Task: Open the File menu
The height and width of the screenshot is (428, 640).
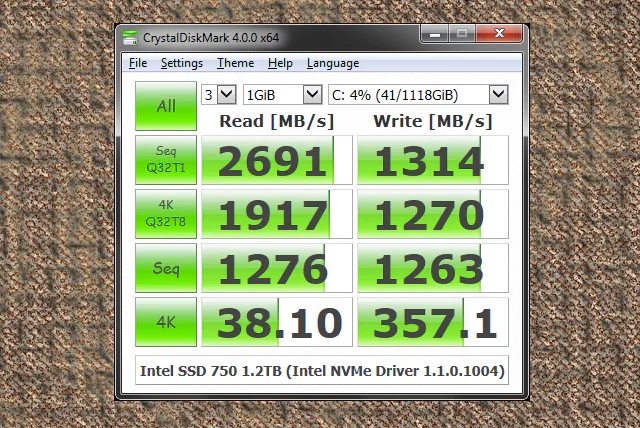Action: point(138,63)
